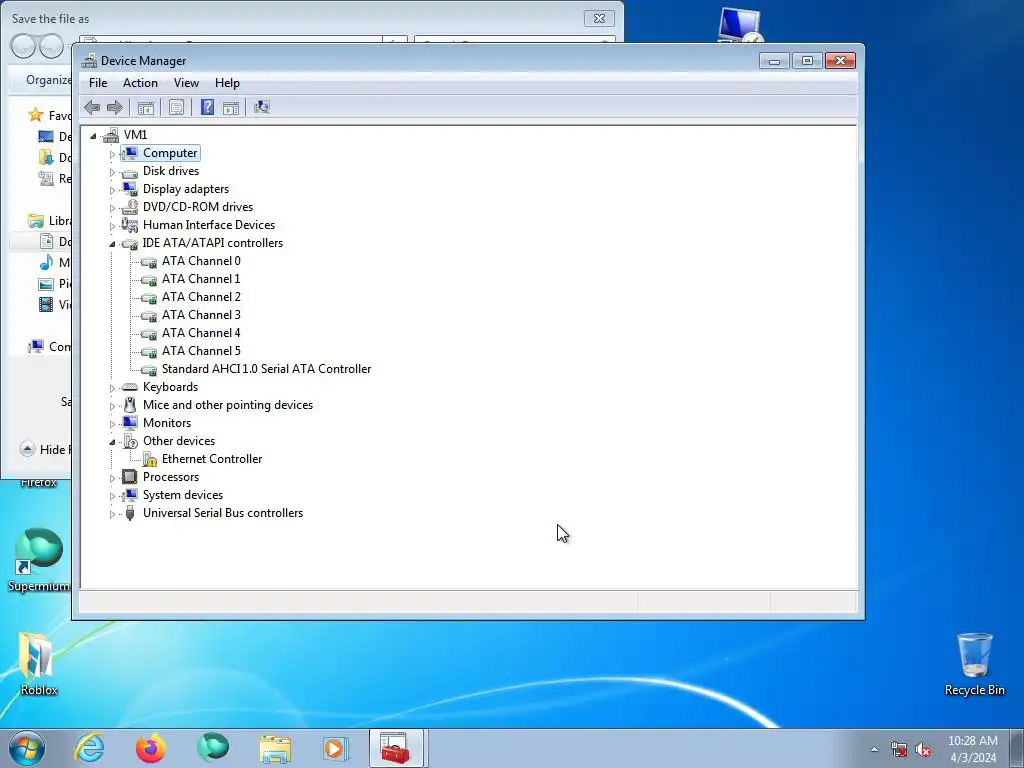This screenshot has height=768, width=1024.
Task: Click the Universal Serial Bus controllers icon
Action: 130,513
